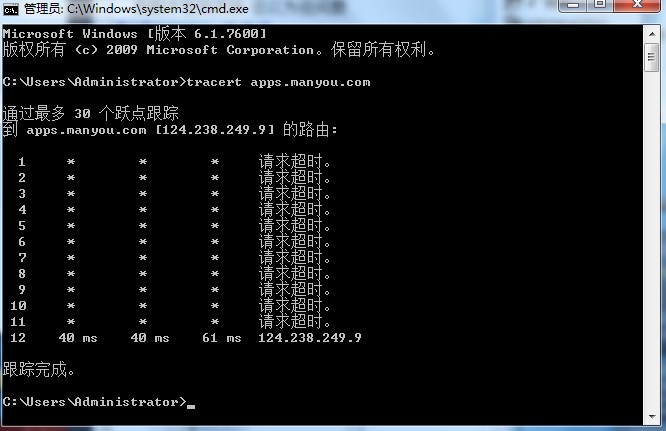Minimize the cmd.exe window
Viewport: 666px width, 431px height.
coord(573,5)
